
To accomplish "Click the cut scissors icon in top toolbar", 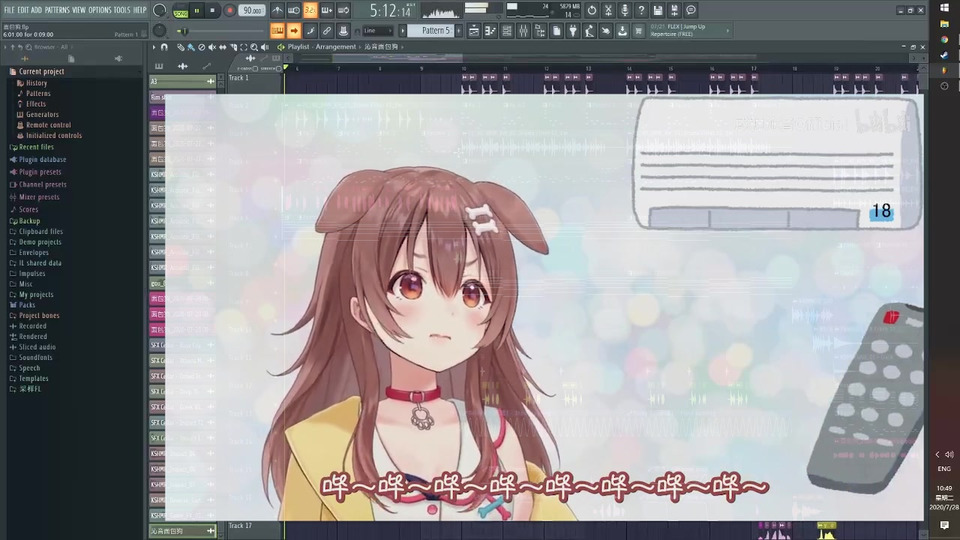I will (x=608, y=10).
